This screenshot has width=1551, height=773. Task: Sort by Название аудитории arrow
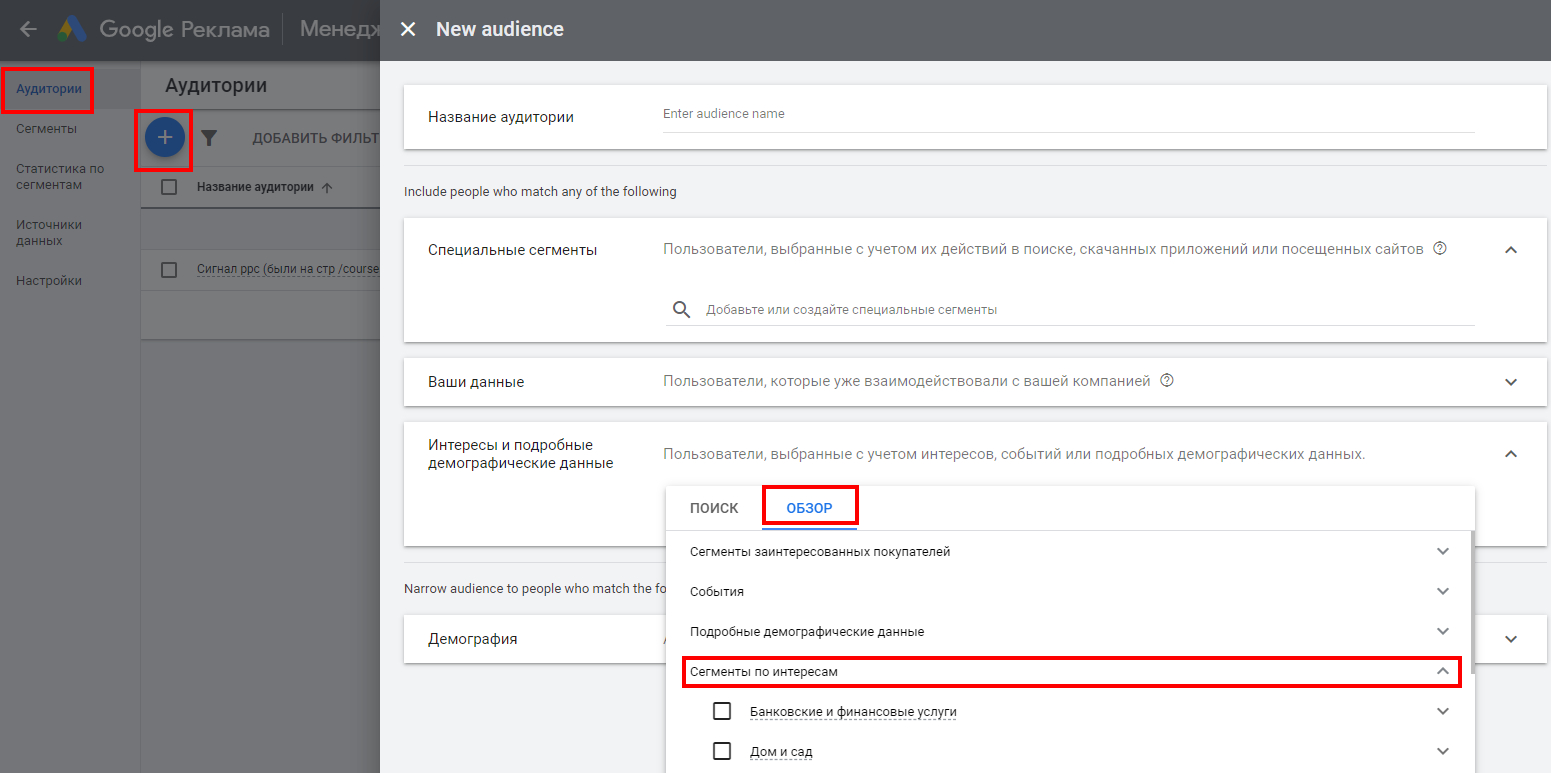coord(327,188)
